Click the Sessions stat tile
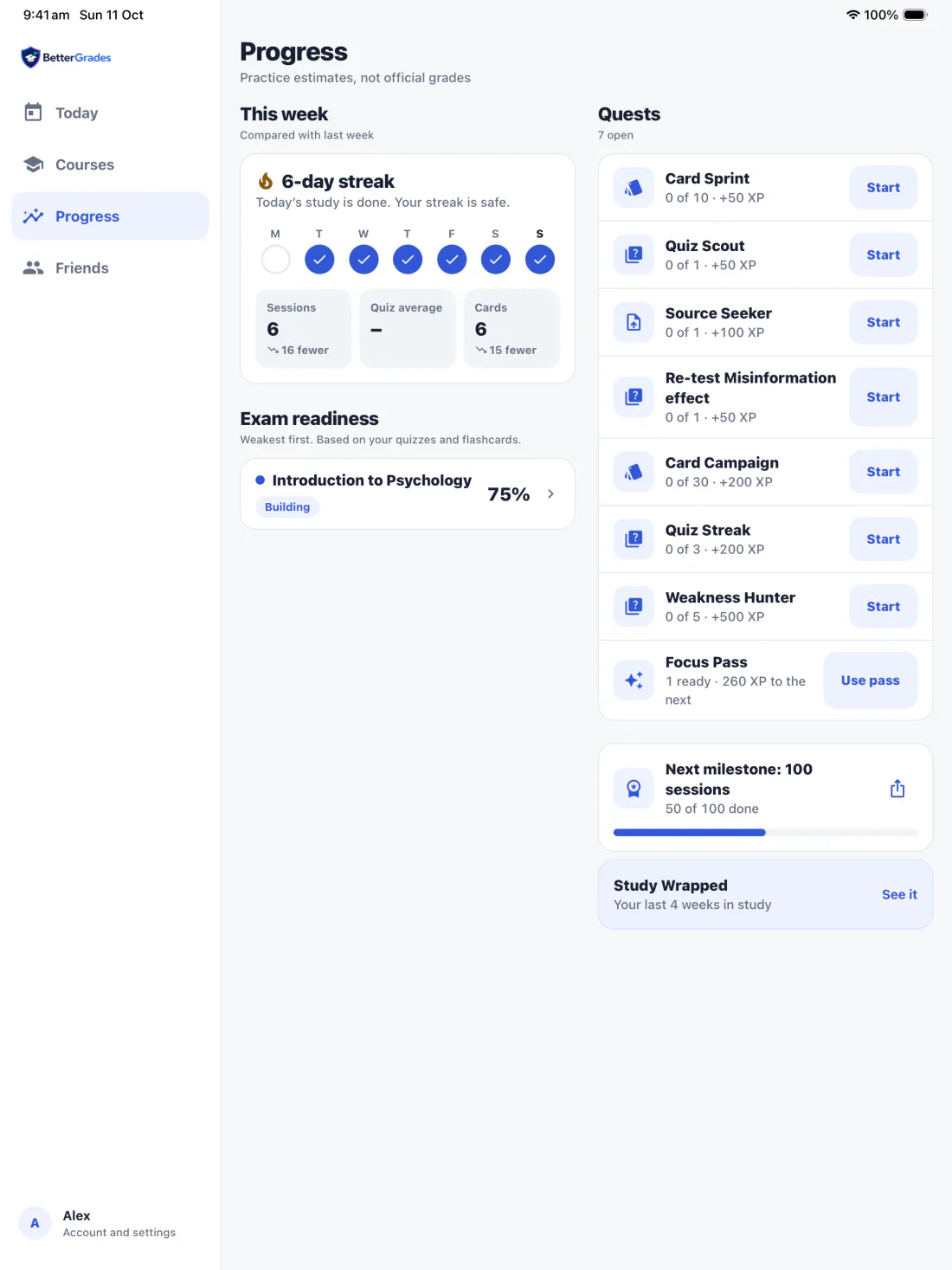 (304, 329)
